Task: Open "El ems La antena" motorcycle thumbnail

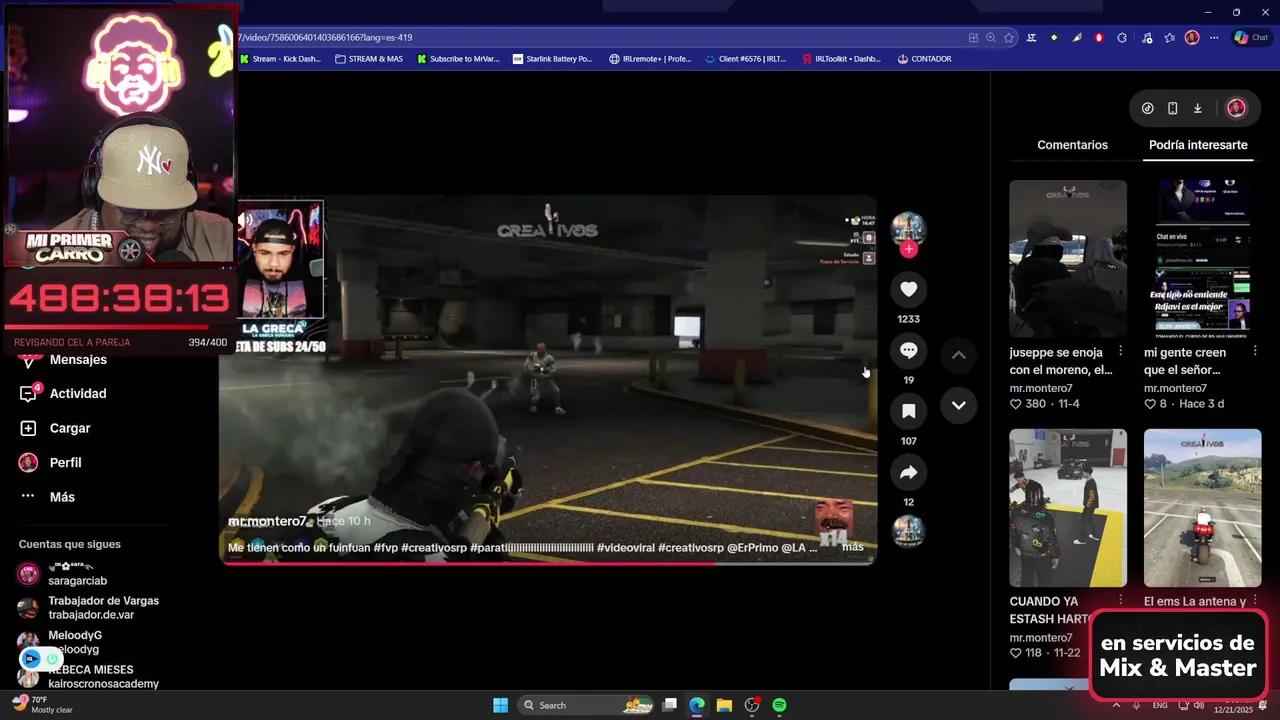Action: (x=1203, y=508)
